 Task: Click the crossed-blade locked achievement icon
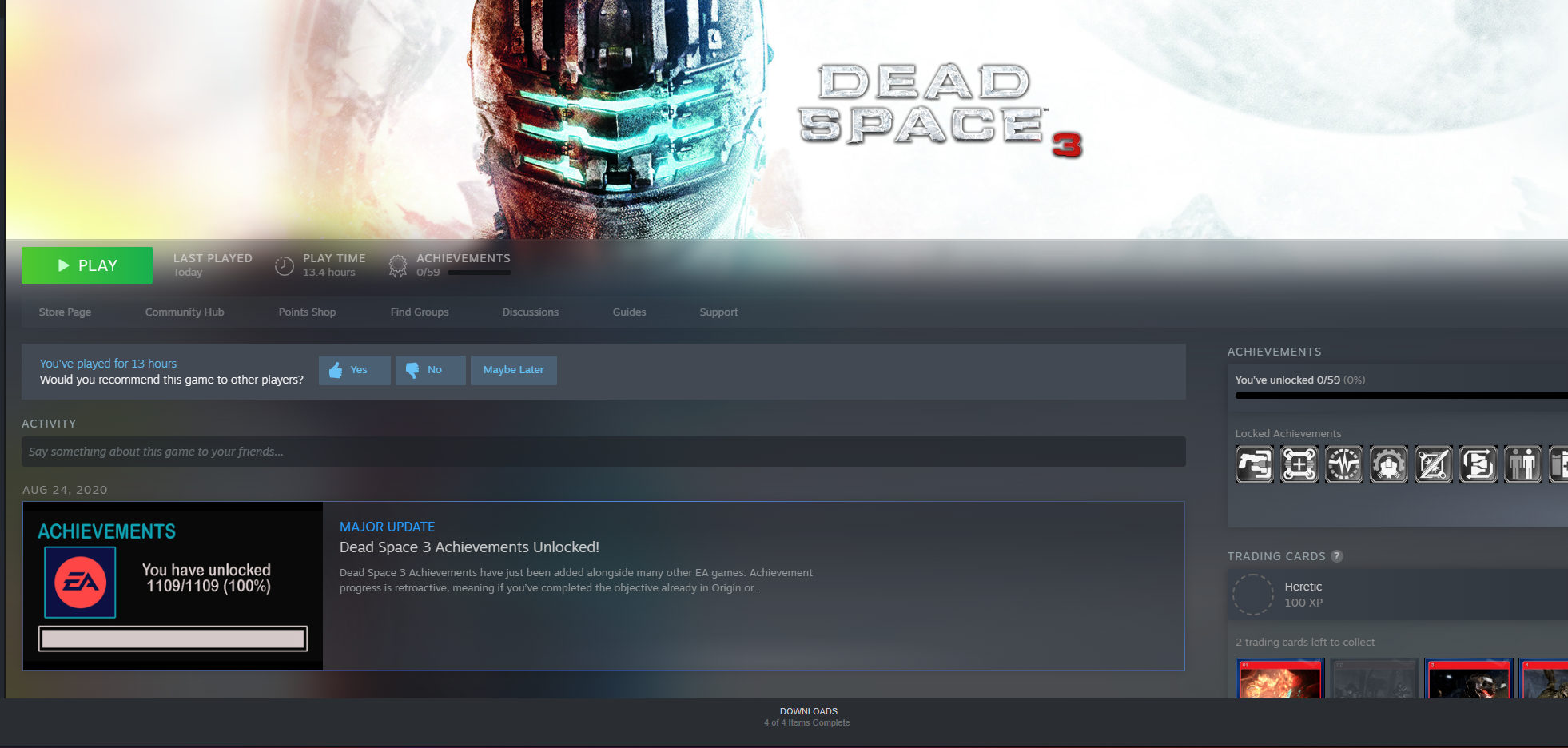(1434, 464)
